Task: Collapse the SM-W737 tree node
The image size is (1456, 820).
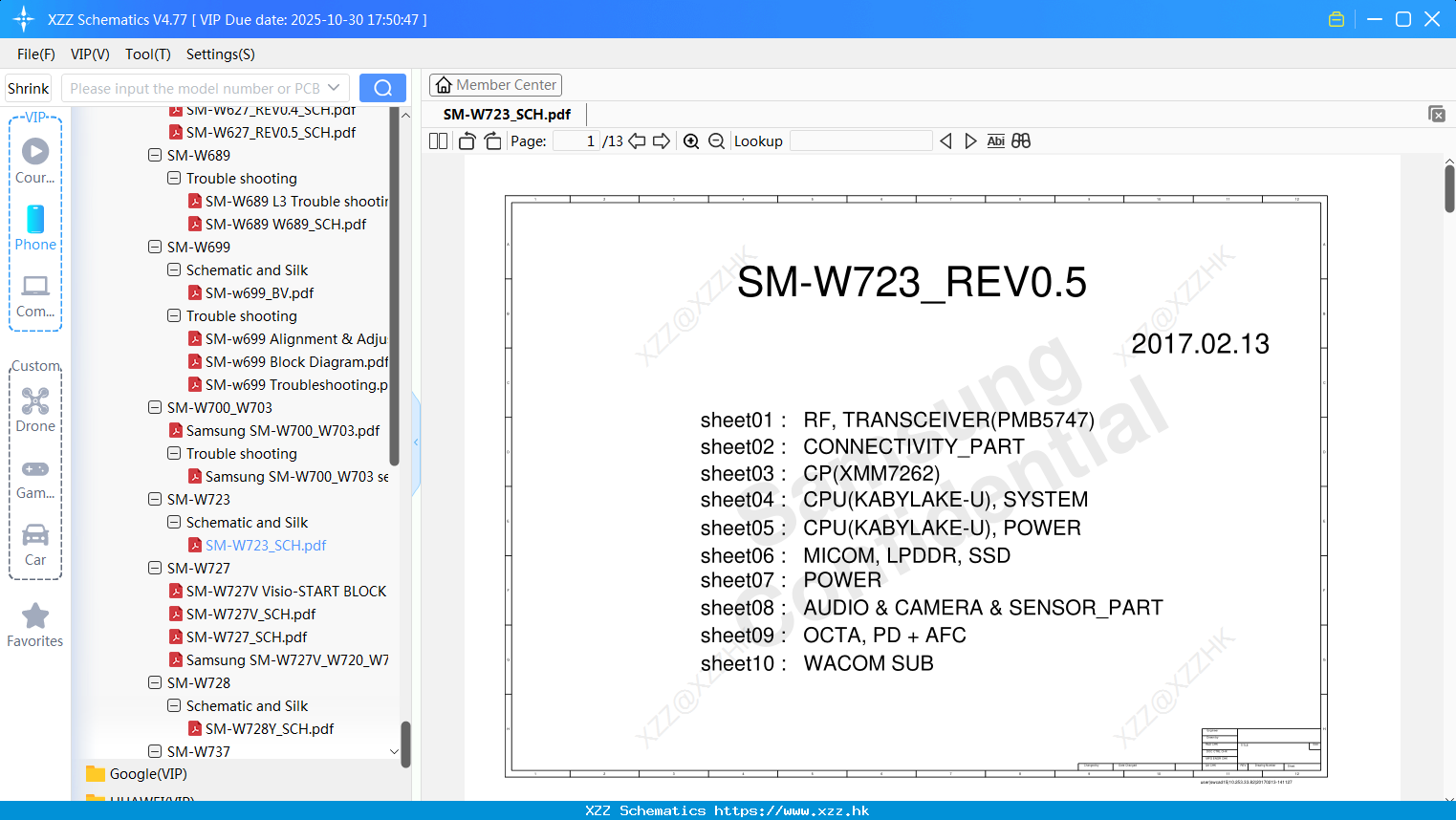Action: point(155,751)
